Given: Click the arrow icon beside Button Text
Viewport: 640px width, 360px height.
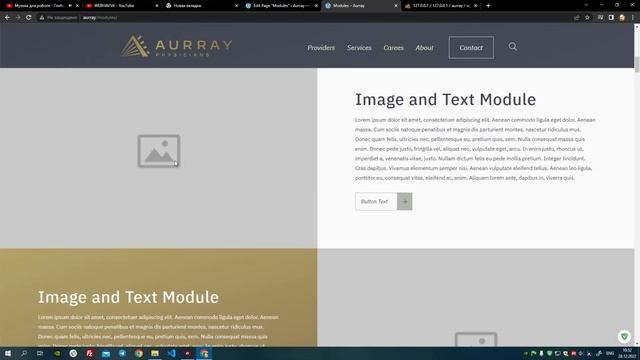Looking at the screenshot, I should coord(404,201).
